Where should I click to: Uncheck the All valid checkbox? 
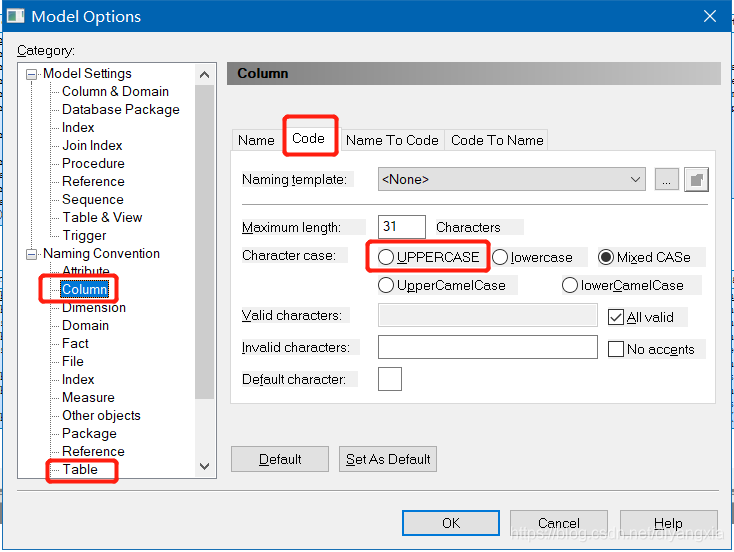coord(616,317)
